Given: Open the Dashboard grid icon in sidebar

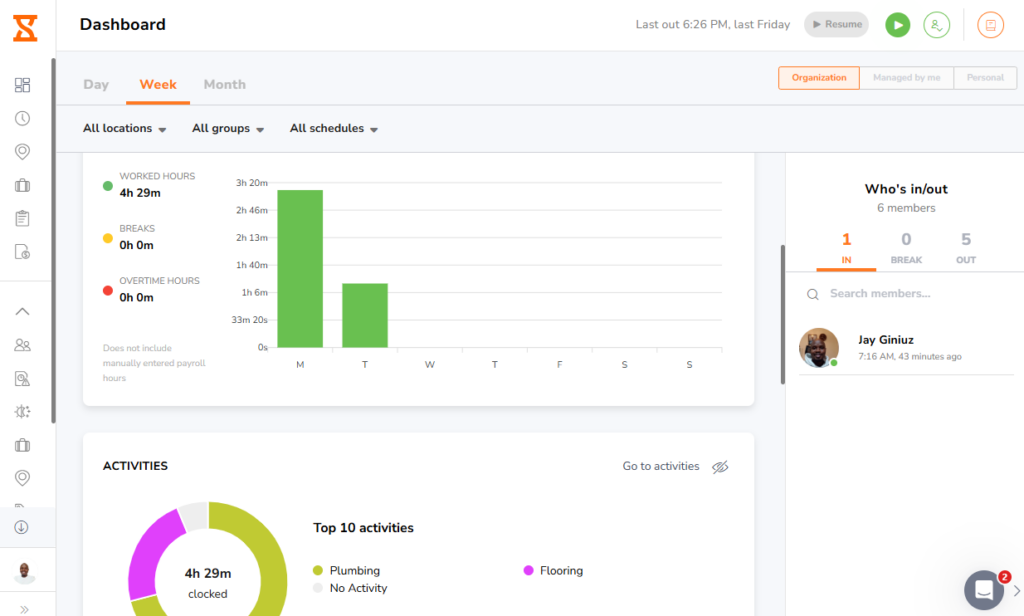Looking at the screenshot, I should (x=22, y=85).
